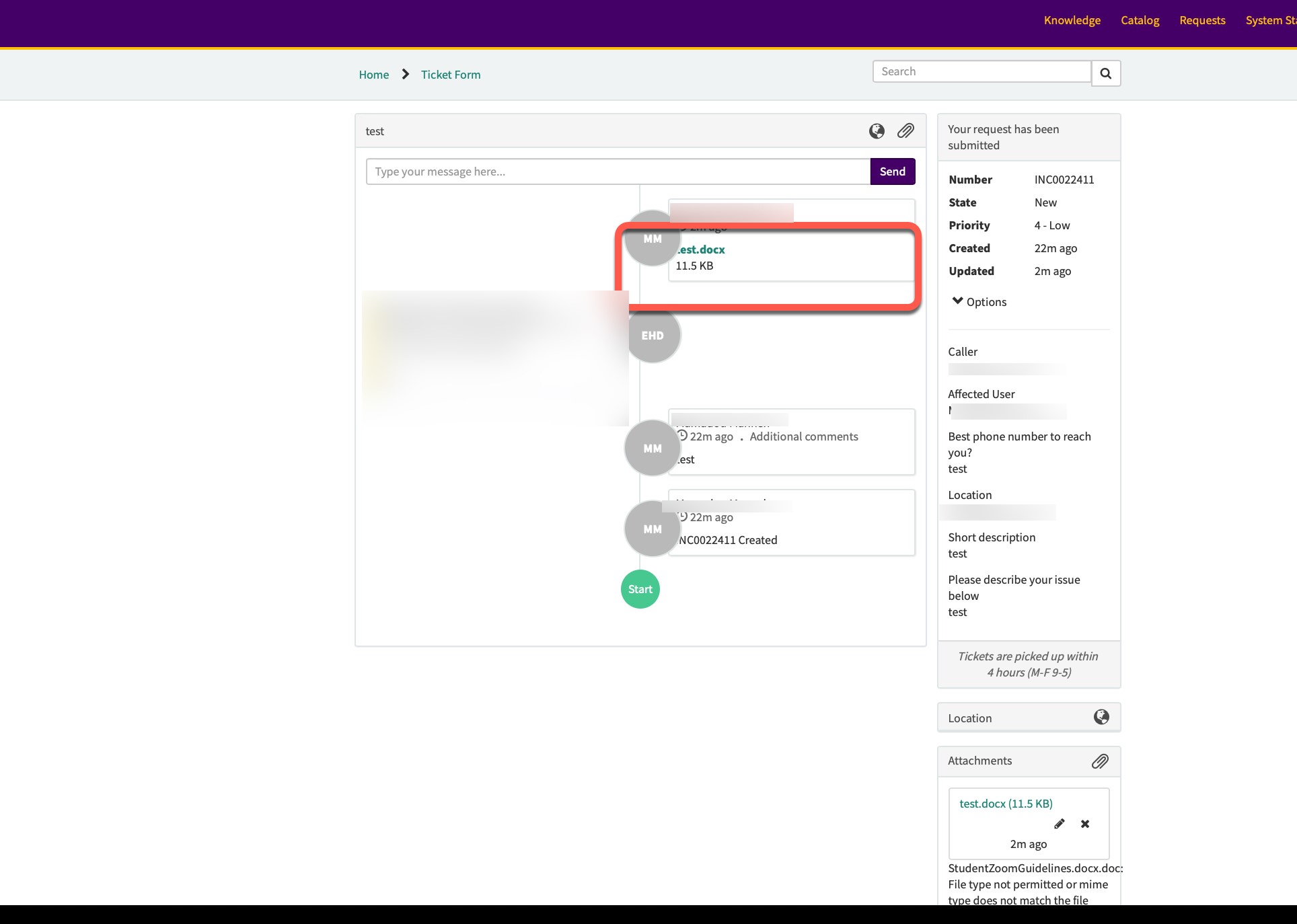
Task: Go to the Requests page
Action: tap(1202, 20)
